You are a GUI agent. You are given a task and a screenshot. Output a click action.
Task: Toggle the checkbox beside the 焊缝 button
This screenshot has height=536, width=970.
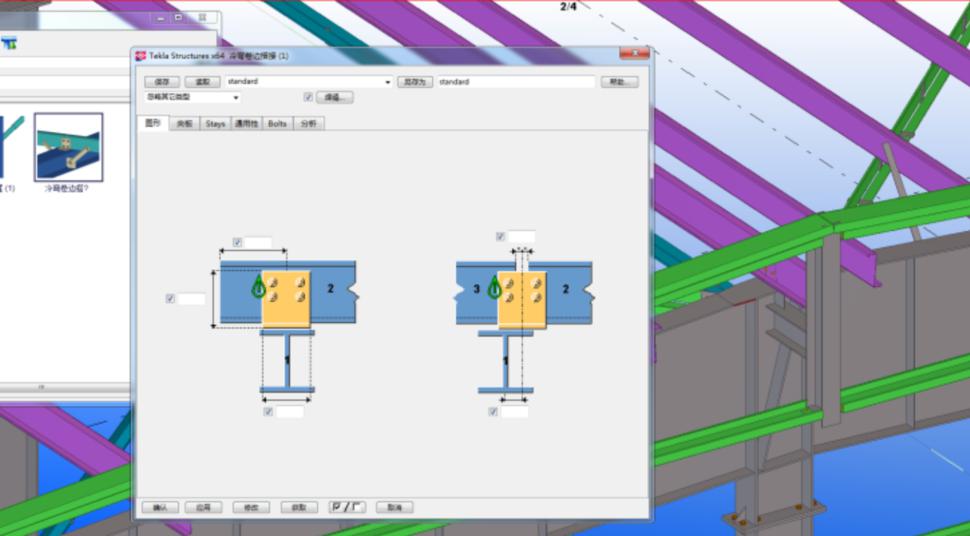(x=308, y=97)
